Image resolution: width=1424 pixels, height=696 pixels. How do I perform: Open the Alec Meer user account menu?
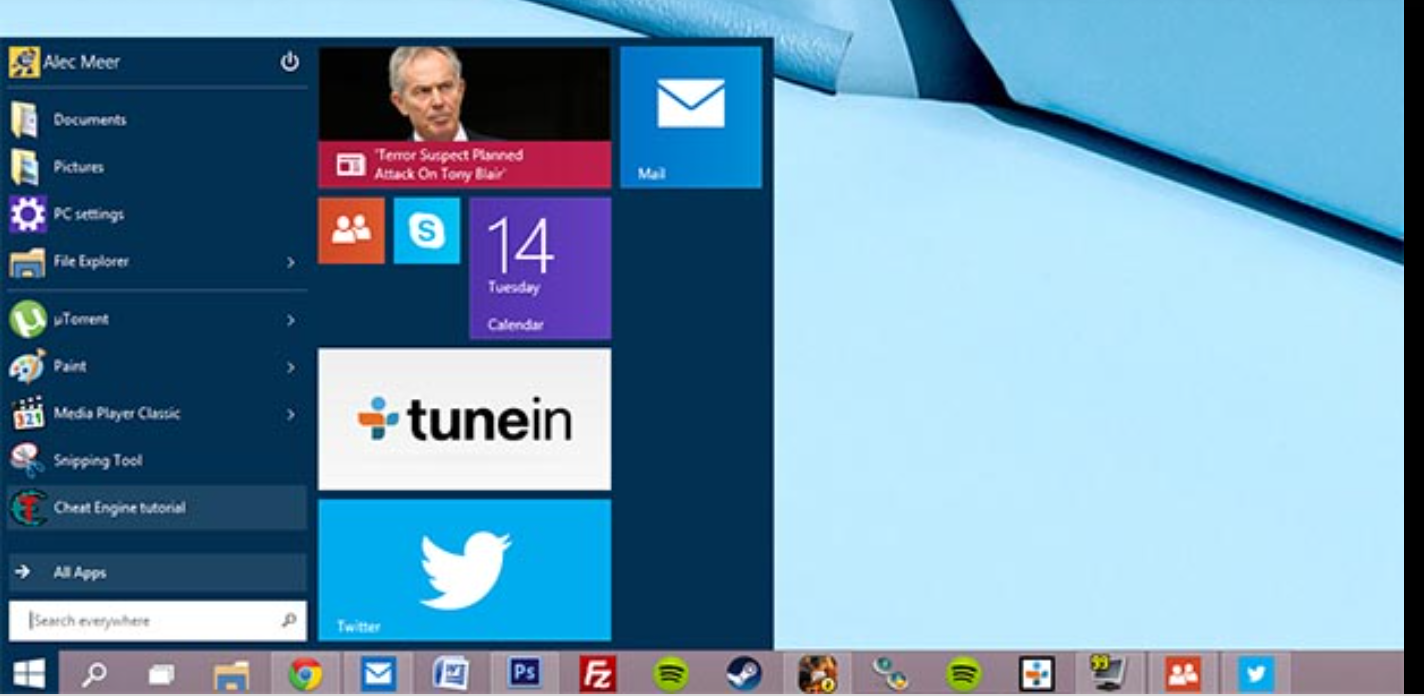tap(65, 62)
